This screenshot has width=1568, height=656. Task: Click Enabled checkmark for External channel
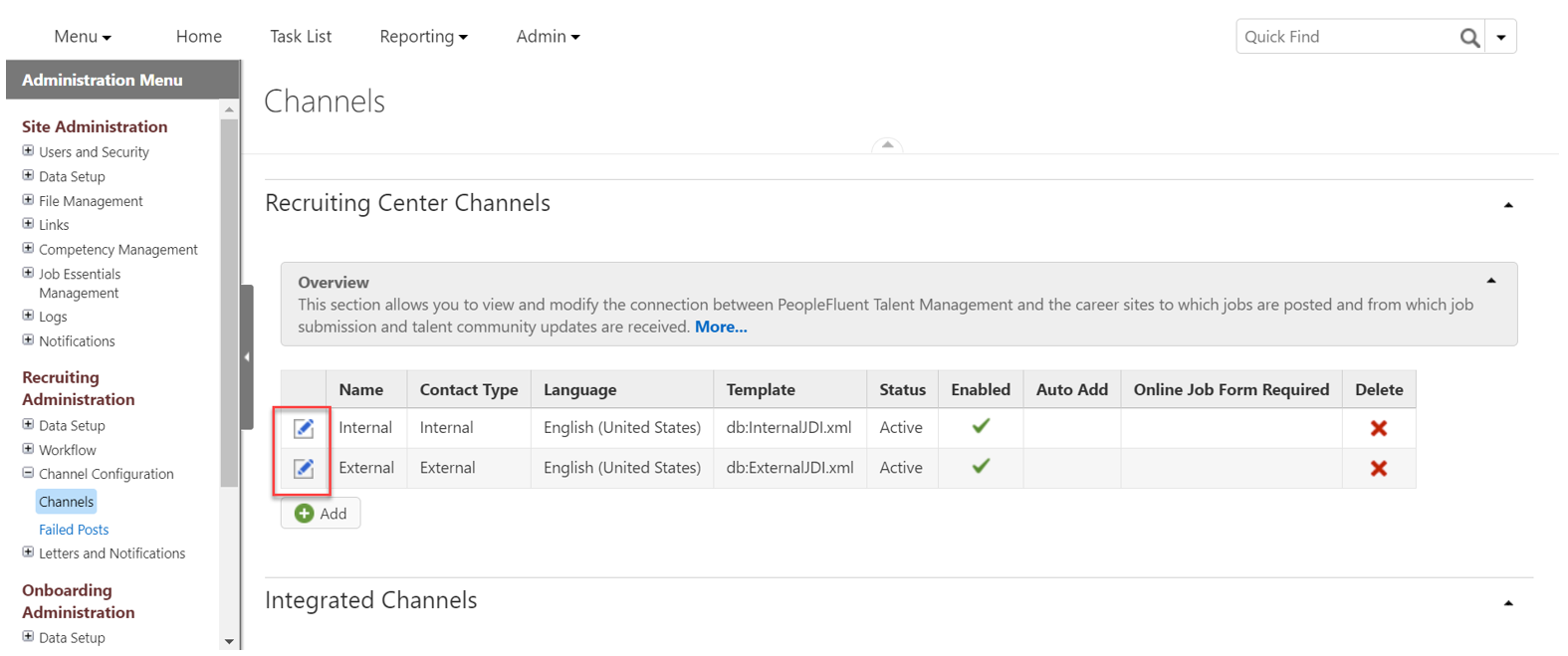(981, 466)
